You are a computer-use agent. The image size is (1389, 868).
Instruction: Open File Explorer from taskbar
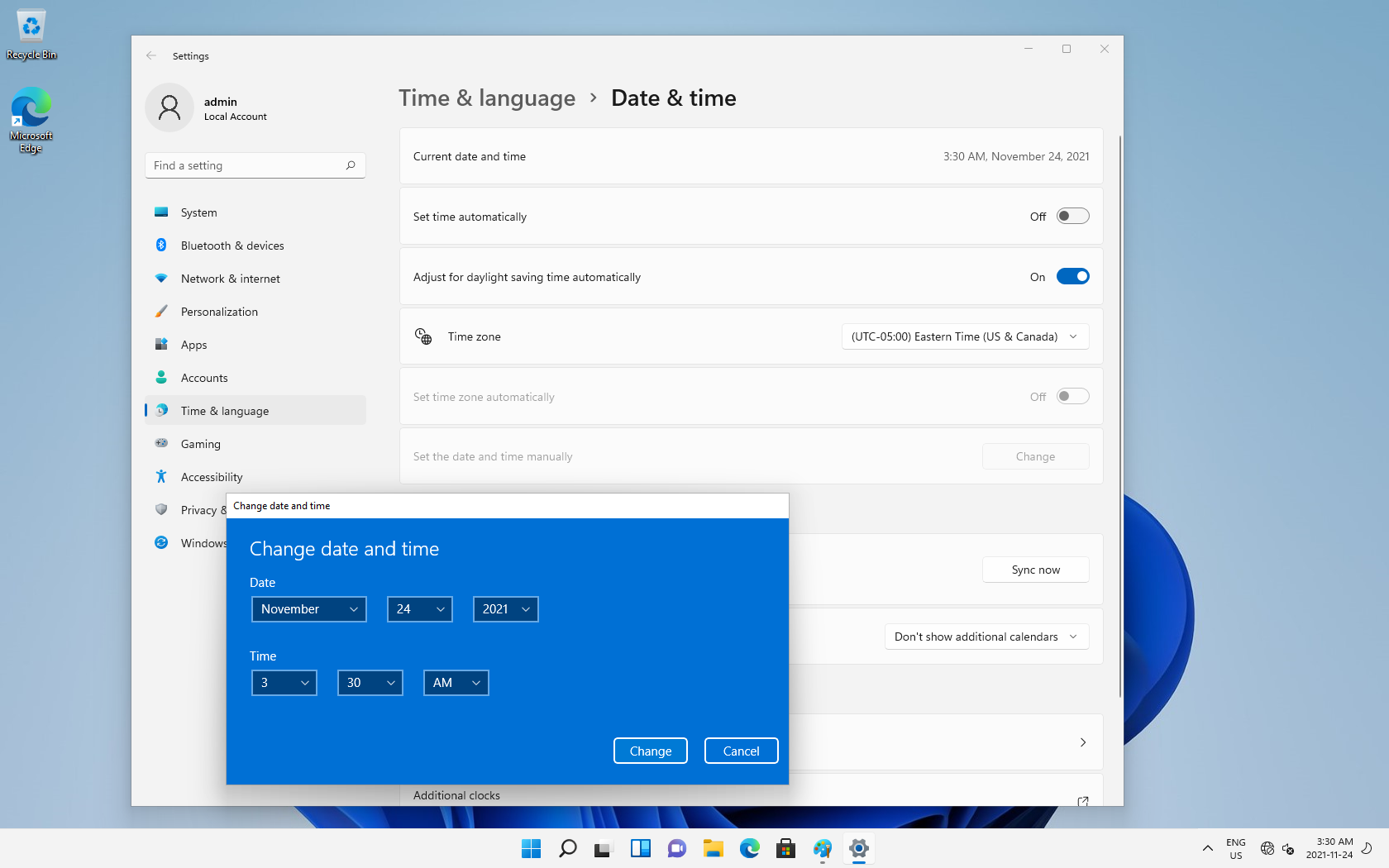713,849
